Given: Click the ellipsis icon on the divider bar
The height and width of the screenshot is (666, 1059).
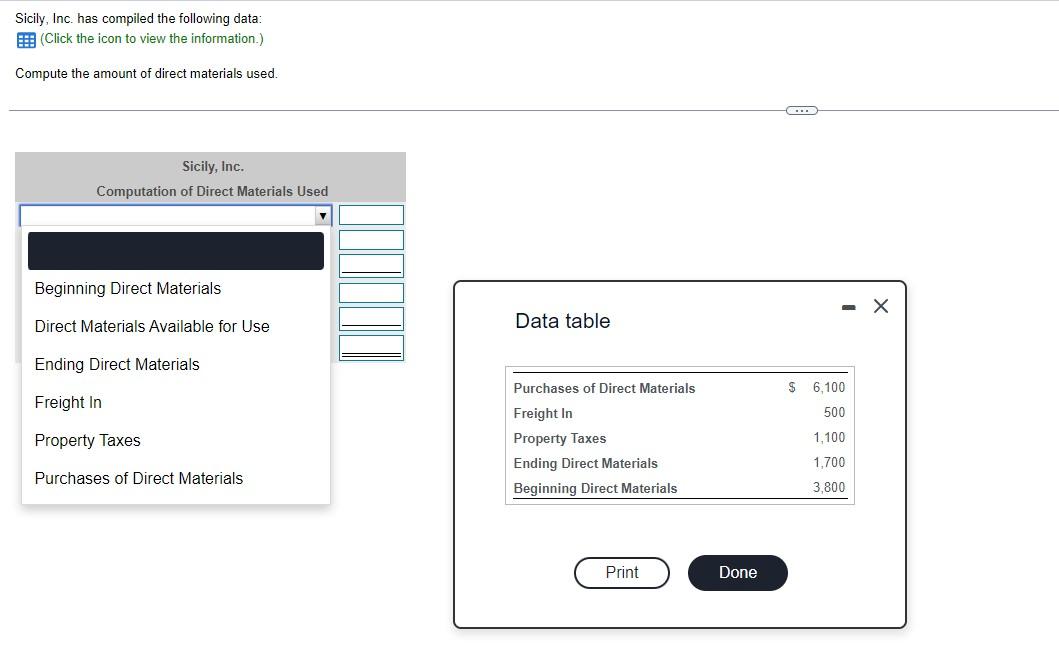Looking at the screenshot, I should [x=801, y=110].
